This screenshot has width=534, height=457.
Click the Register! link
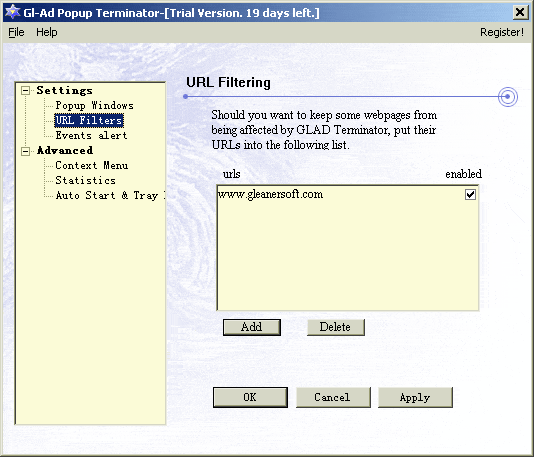click(x=502, y=32)
